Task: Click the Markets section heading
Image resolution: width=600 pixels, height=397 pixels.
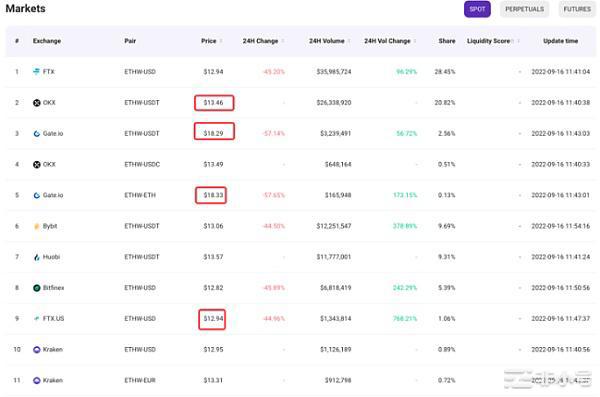Action: coord(26,8)
